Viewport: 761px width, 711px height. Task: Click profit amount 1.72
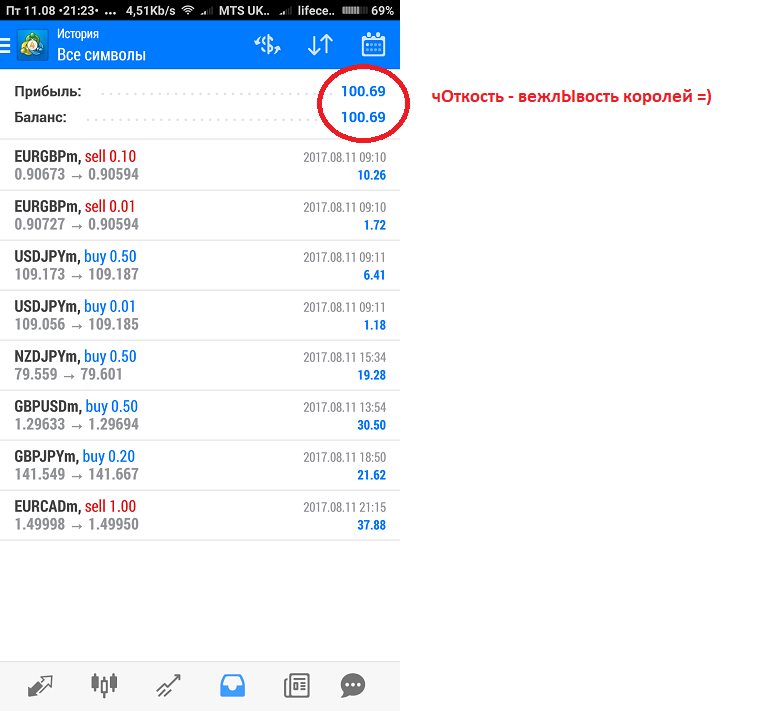click(375, 225)
